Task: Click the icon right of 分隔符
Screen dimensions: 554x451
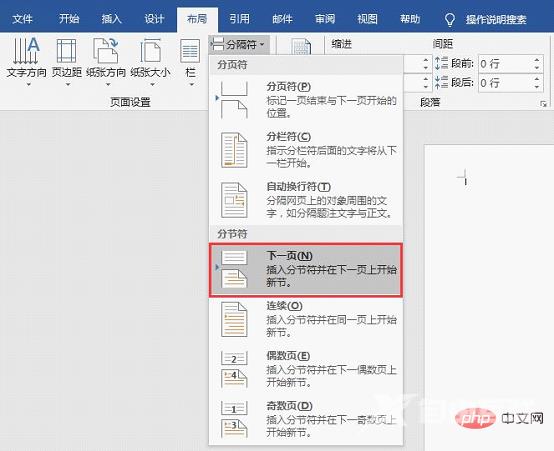Action: pyautogui.click(x=301, y=47)
